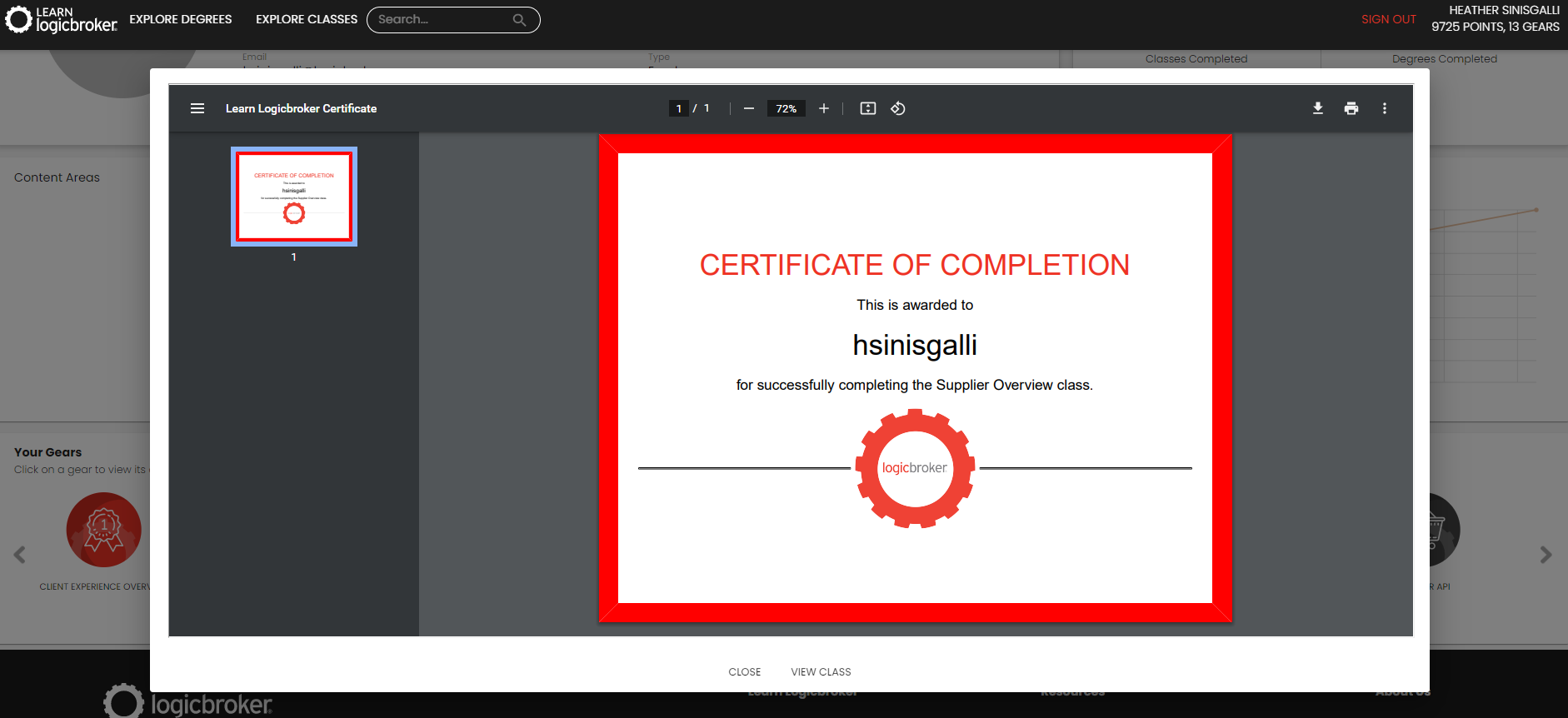Print the certificate
This screenshot has height=718, width=1568.
click(x=1351, y=108)
